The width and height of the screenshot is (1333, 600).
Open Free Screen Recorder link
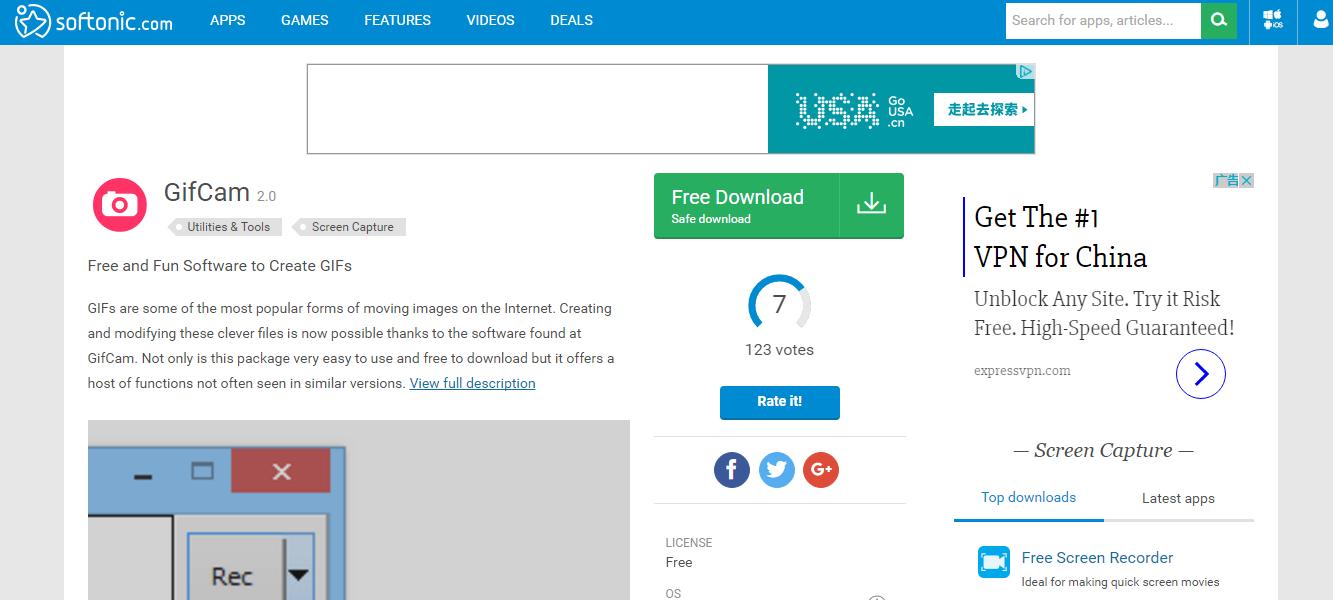point(1097,558)
